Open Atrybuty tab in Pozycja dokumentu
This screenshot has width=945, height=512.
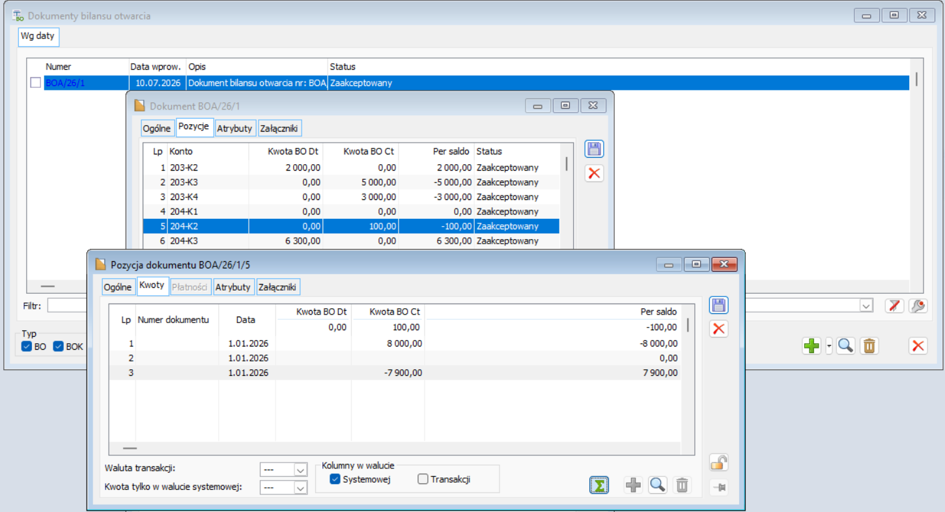(x=233, y=287)
